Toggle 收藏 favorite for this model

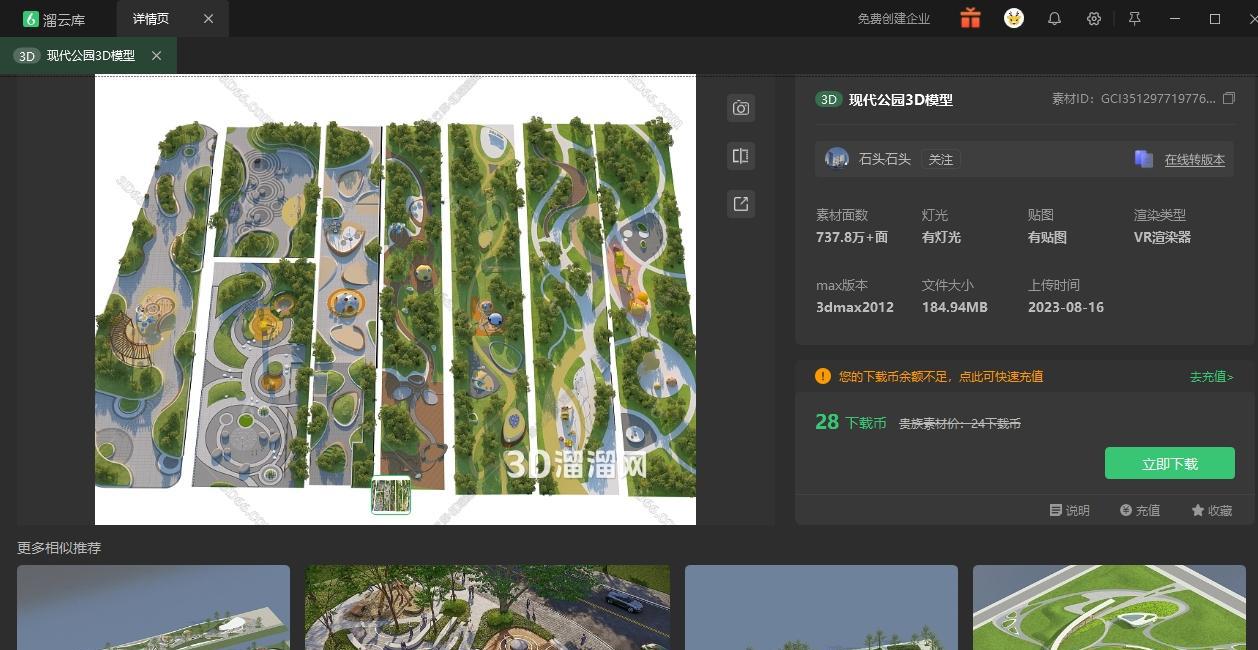pyautogui.click(x=1211, y=510)
